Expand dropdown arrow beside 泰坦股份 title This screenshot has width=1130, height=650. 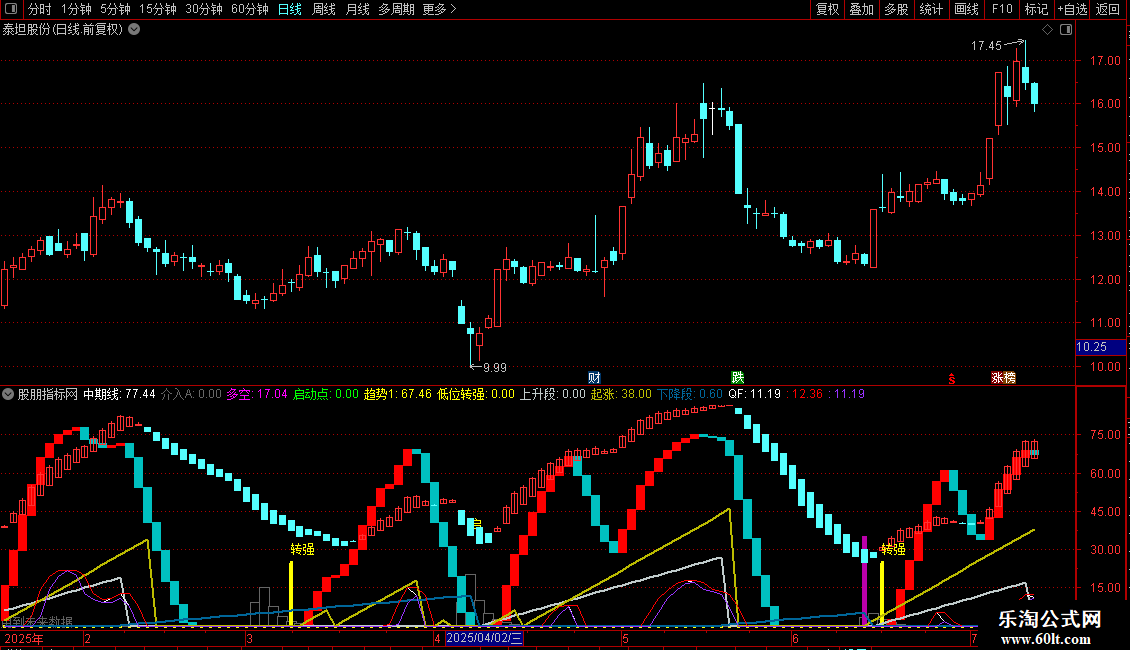pos(134,30)
